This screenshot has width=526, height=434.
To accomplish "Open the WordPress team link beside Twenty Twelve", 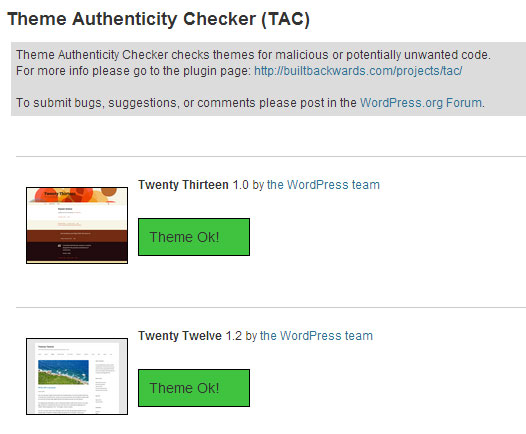I will point(316,336).
